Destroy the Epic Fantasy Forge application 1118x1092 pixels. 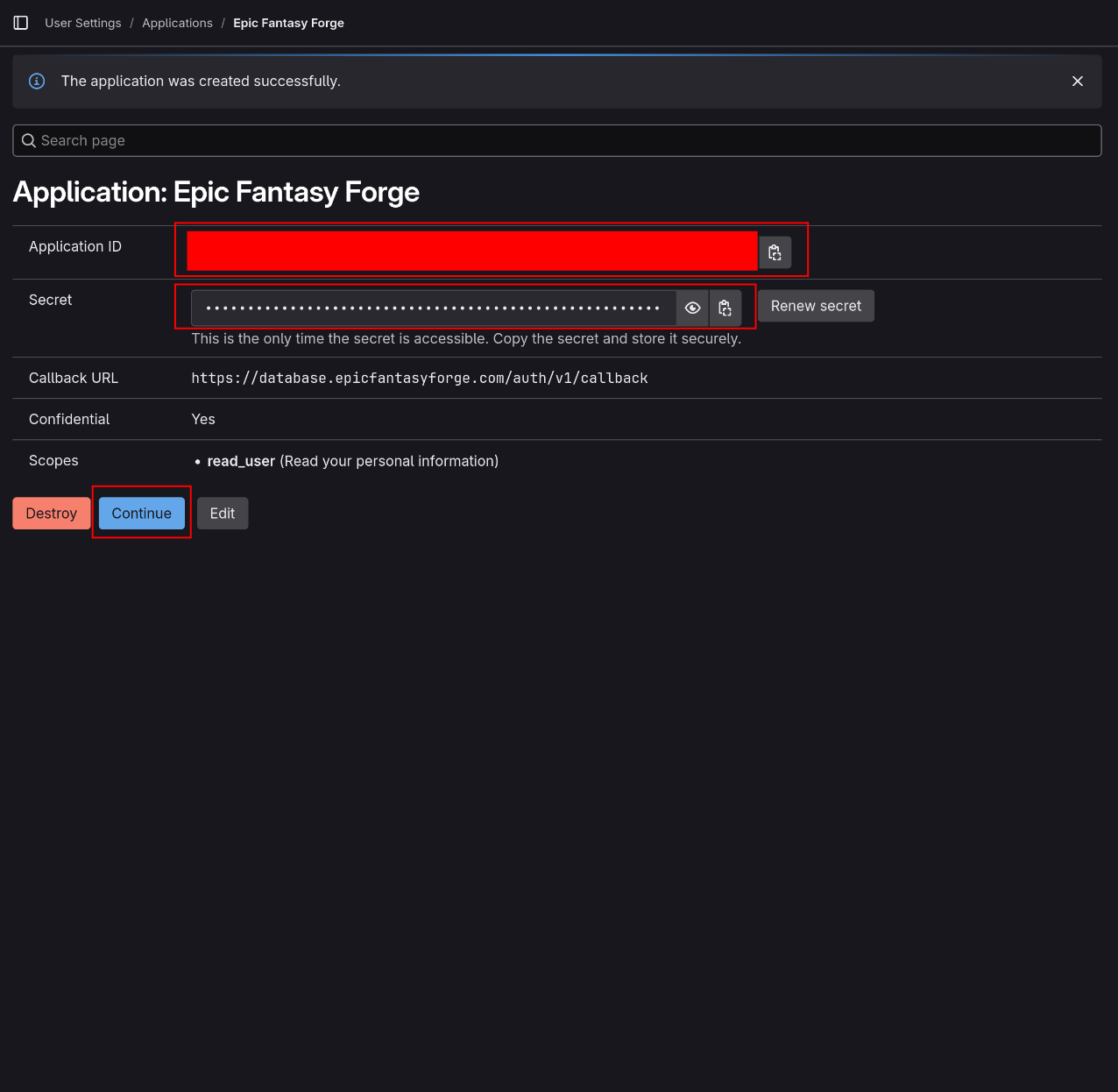point(51,513)
